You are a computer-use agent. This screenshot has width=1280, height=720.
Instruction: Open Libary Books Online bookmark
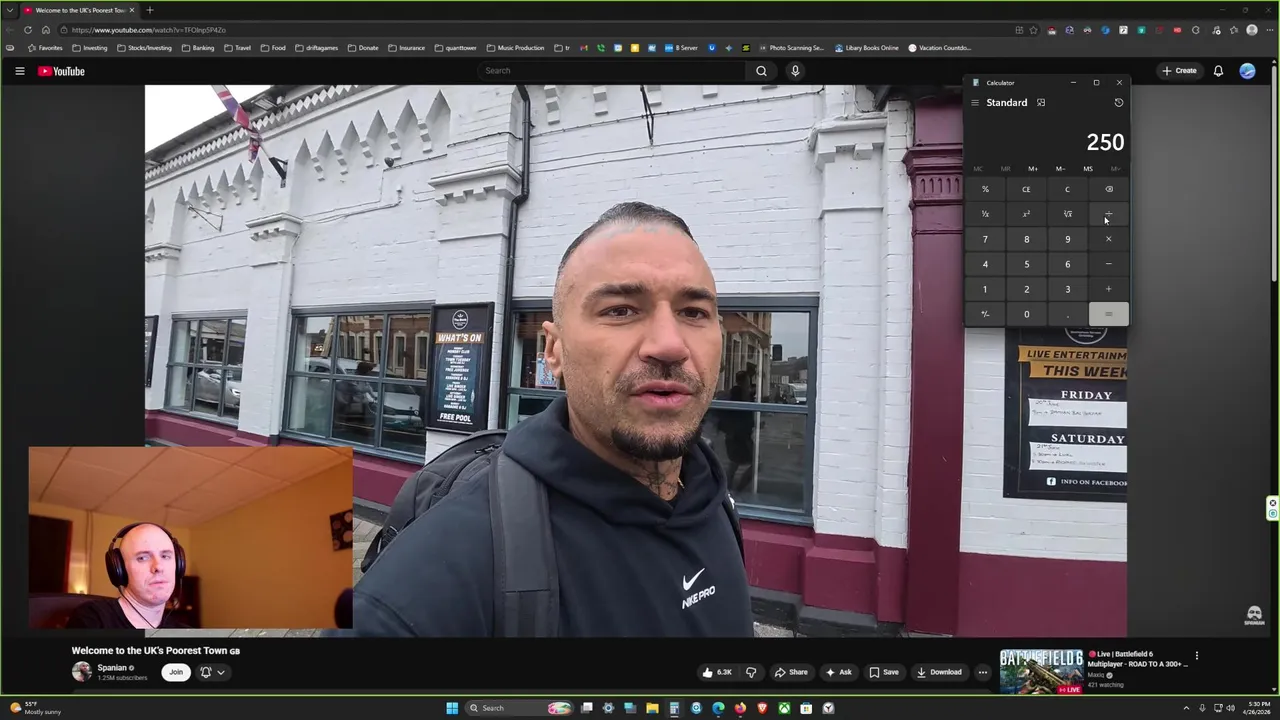[866, 48]
